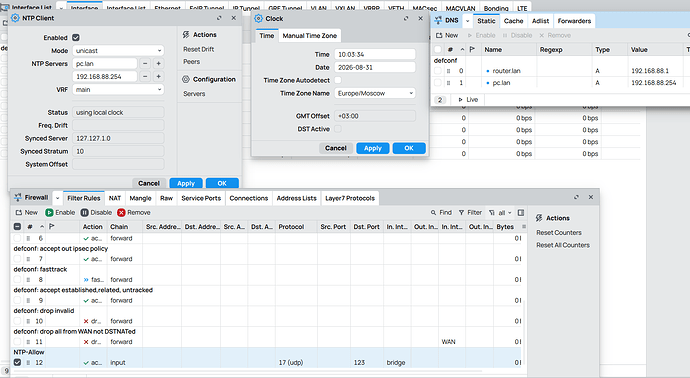This screenshot has width=690, height=378.
Task: Click OK in the NTP Client window
Action: [222, 183]
